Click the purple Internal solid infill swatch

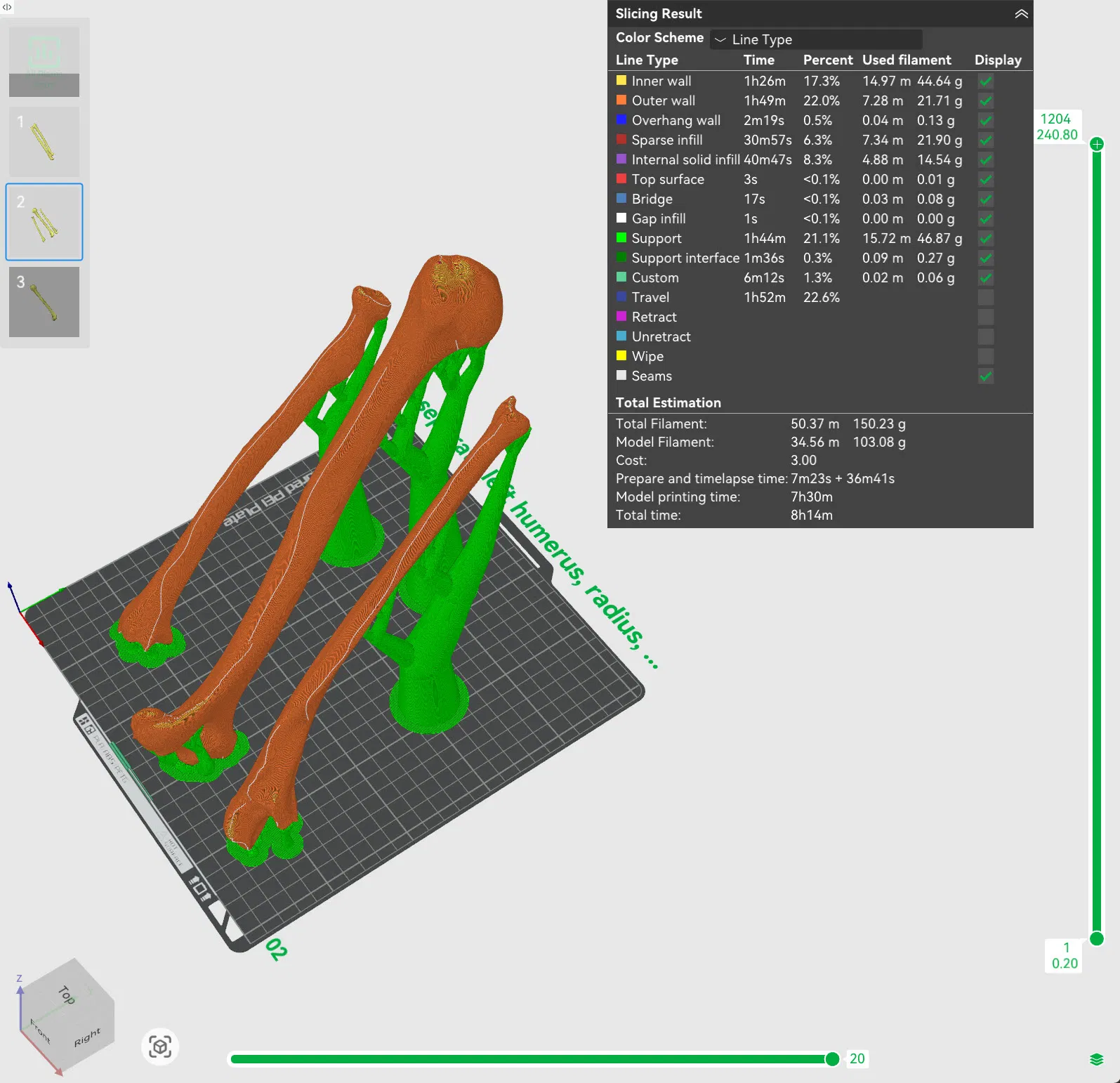pos(621,159)
